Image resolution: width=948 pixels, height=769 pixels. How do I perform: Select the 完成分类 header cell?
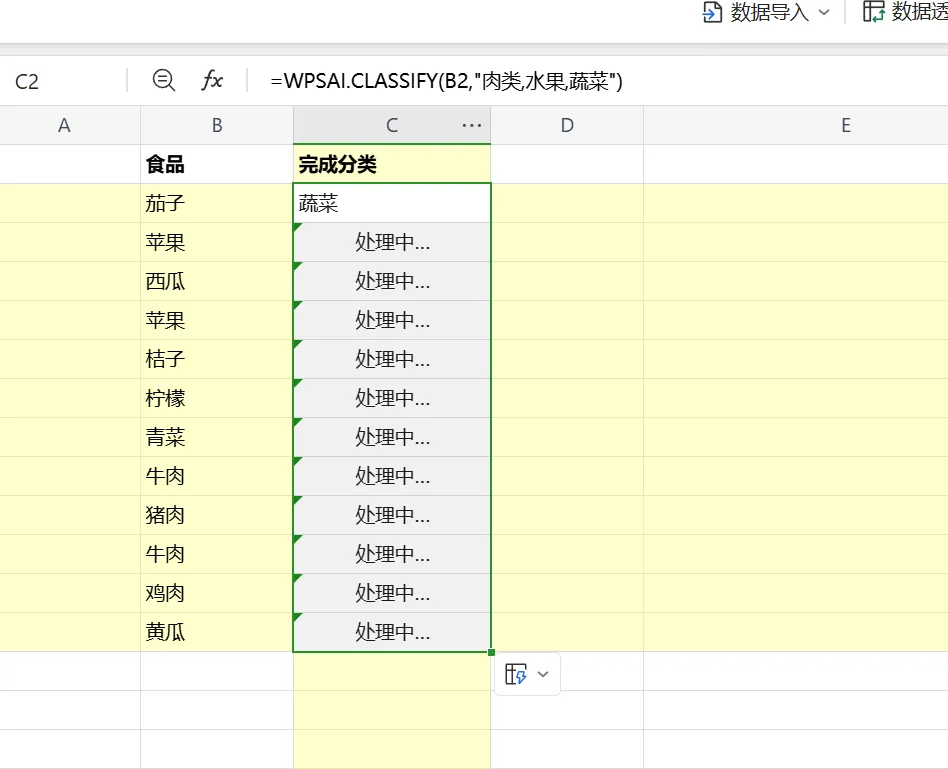[x=392, y=164]
